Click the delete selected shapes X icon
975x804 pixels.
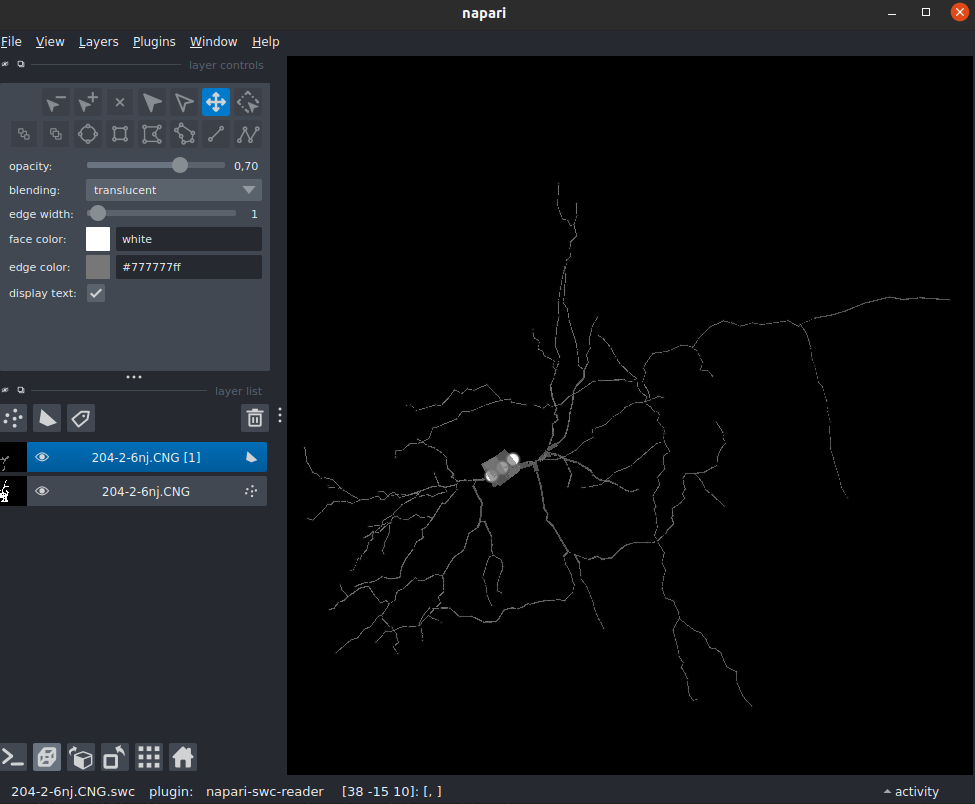click(120, 102)
